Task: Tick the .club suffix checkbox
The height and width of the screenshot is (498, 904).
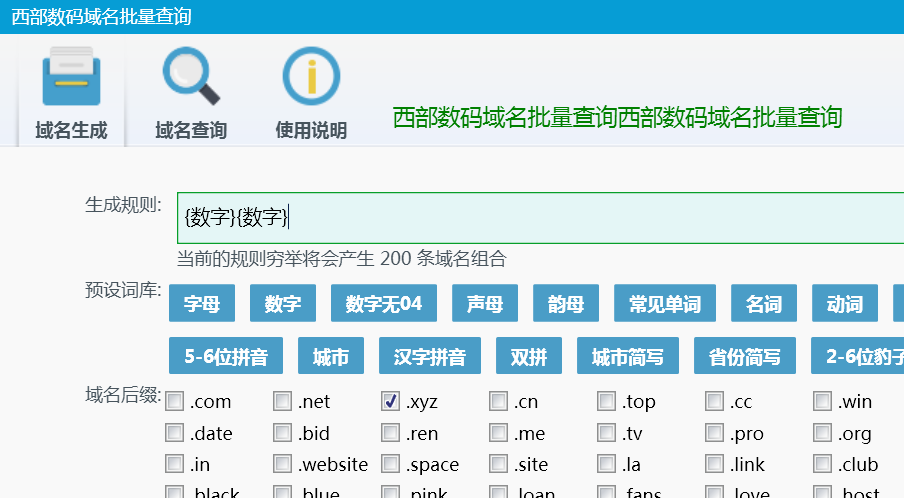Action: pos(823,464)
